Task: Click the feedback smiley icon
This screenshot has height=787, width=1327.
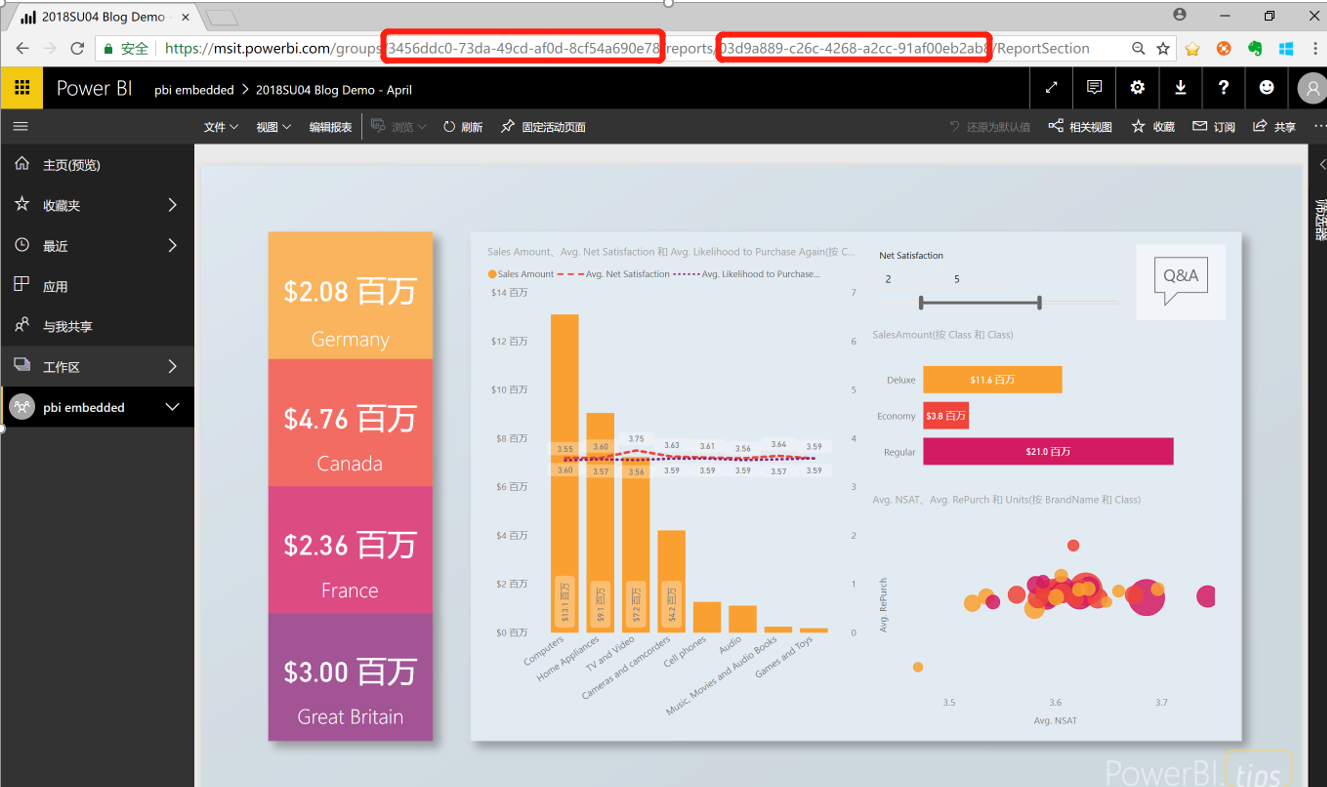Action: 1266,88
